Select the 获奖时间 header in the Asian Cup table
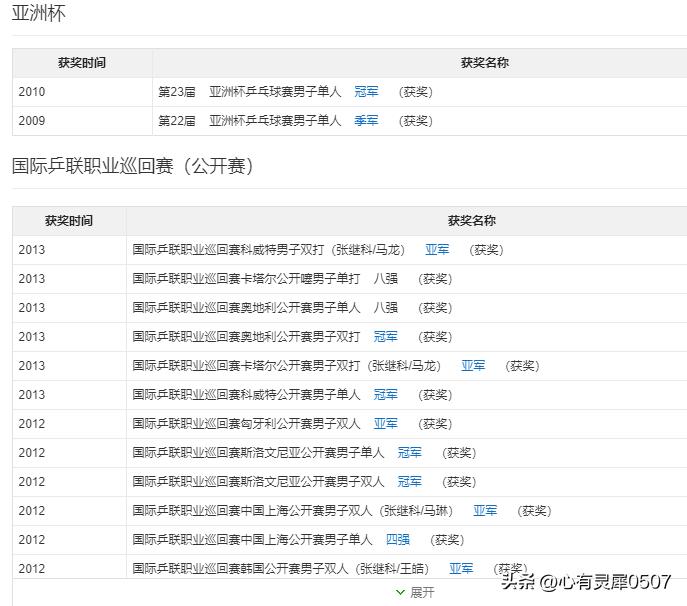Viewport: 687px width, 606px height. coord(82,63)
